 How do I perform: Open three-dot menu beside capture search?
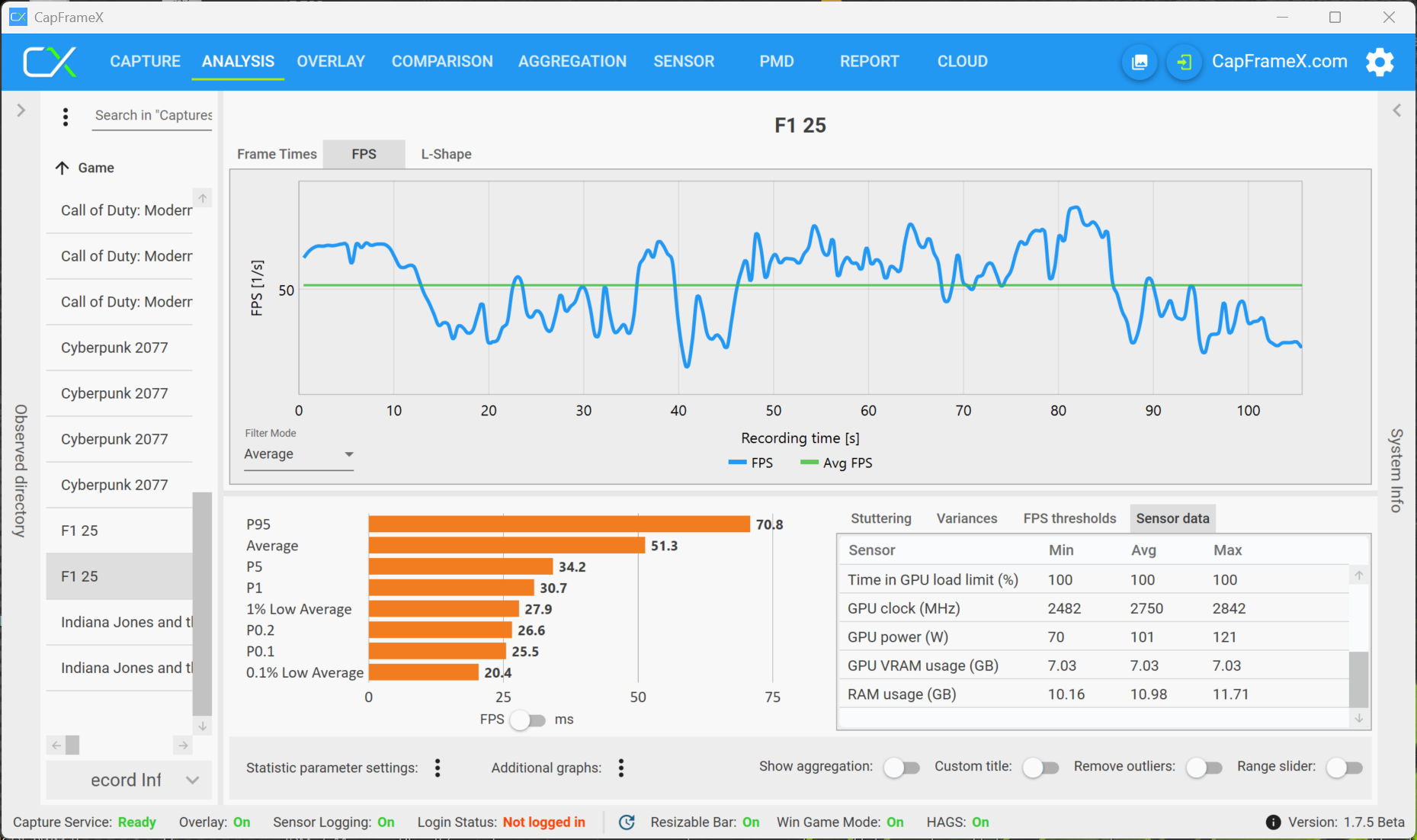[x=66, y=117]
